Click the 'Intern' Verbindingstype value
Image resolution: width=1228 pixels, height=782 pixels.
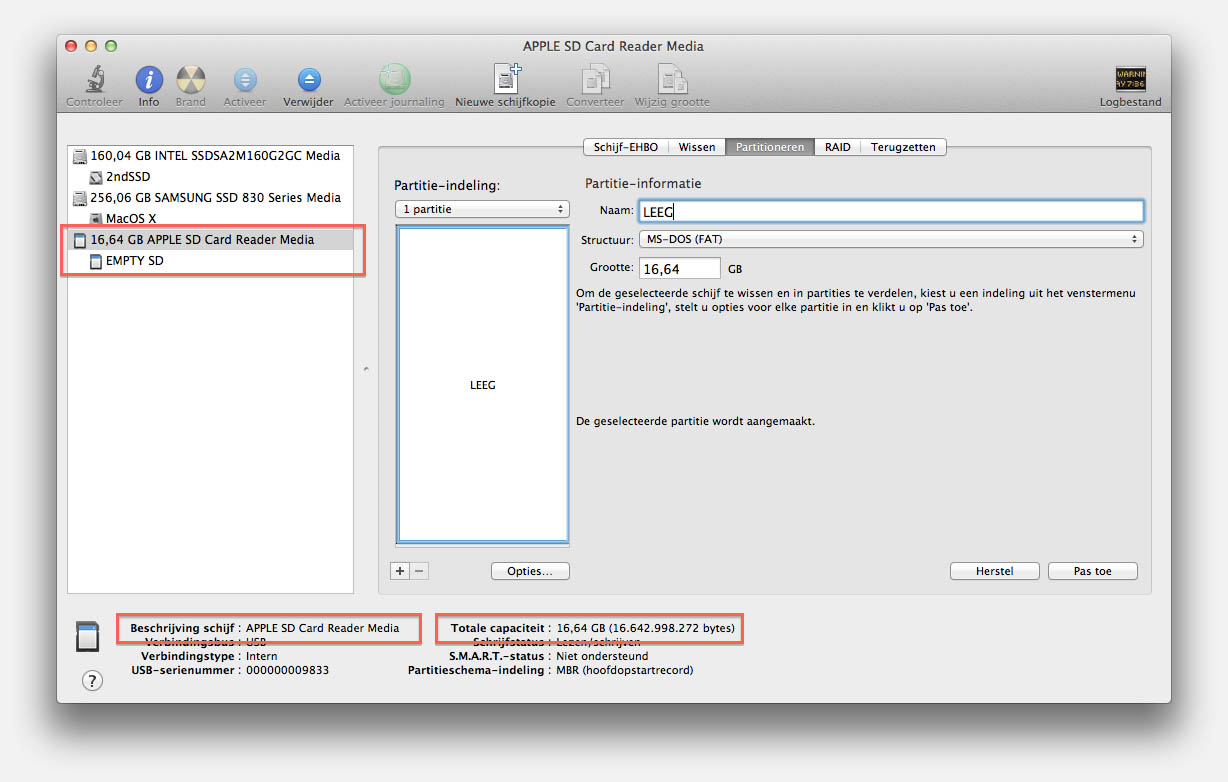(262, 656)
